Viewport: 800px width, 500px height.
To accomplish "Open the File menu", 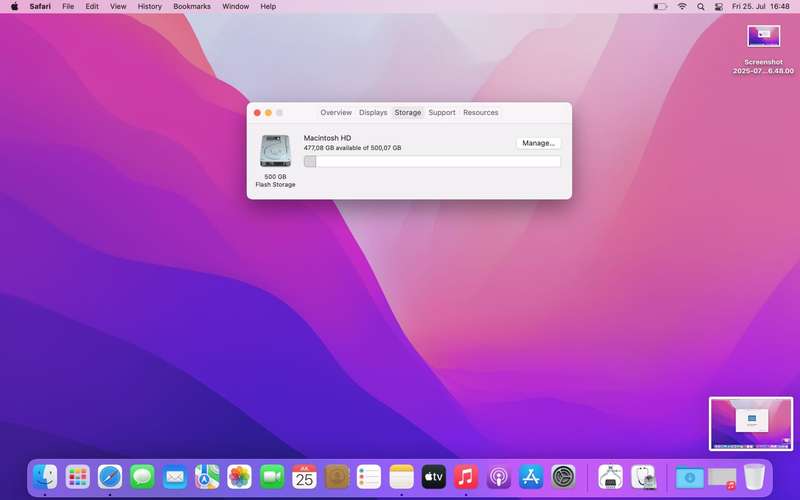I will 68,7.
